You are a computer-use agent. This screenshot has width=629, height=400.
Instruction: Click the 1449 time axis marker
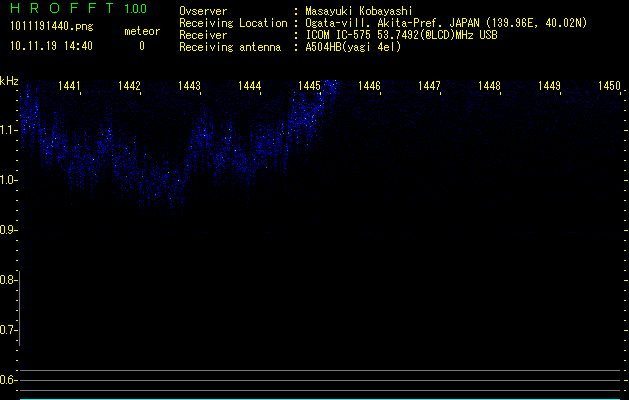point(550,86)
